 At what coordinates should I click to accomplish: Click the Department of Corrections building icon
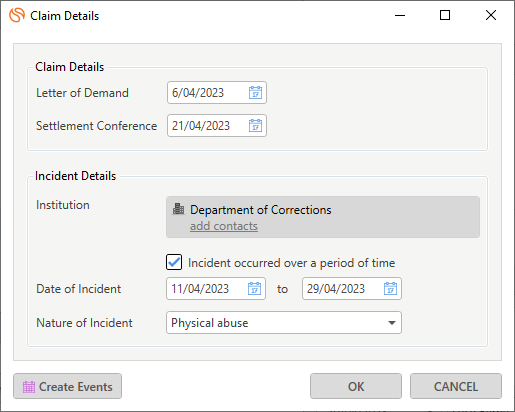178,209
